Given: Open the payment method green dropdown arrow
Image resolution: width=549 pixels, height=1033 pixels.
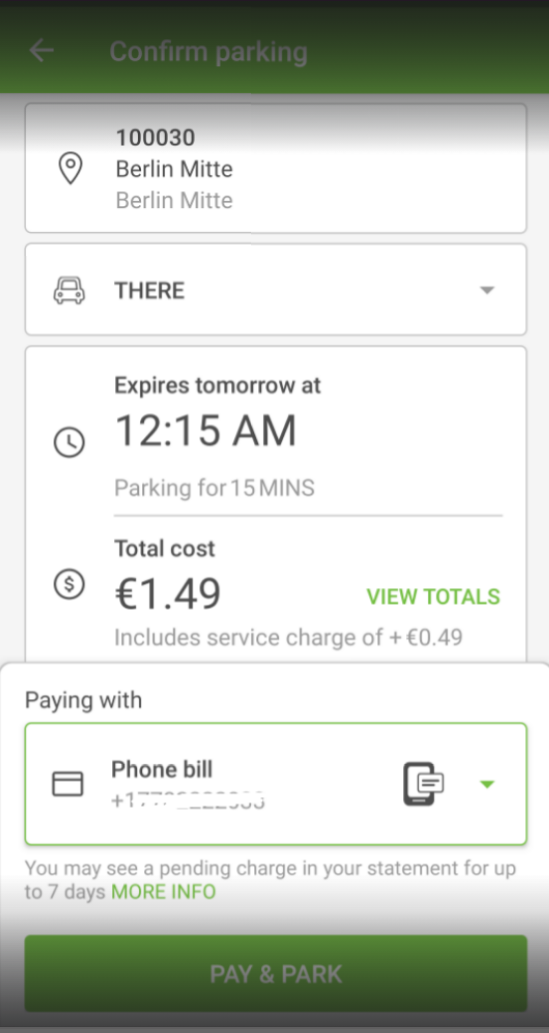Looking at the screenshot, I should click(487, 784).
